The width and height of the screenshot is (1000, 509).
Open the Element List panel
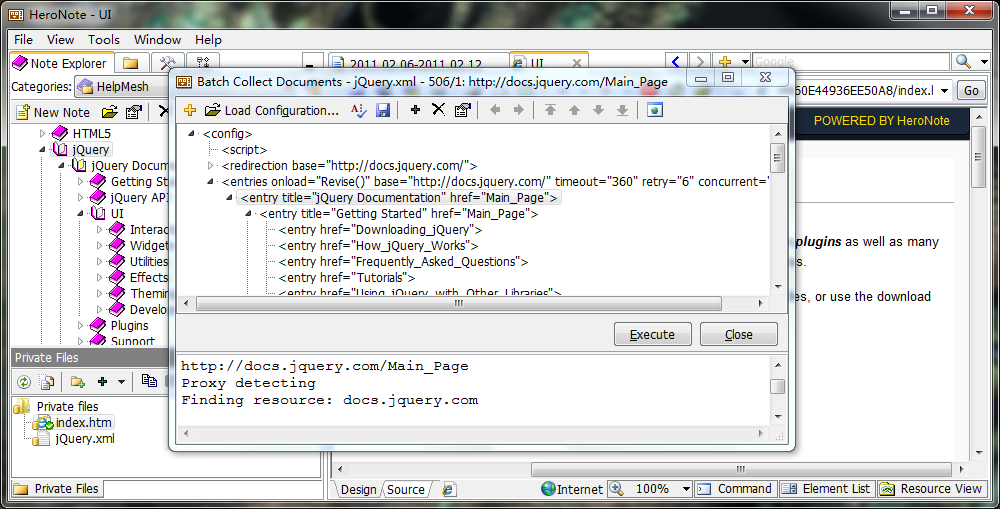[827, 489]
